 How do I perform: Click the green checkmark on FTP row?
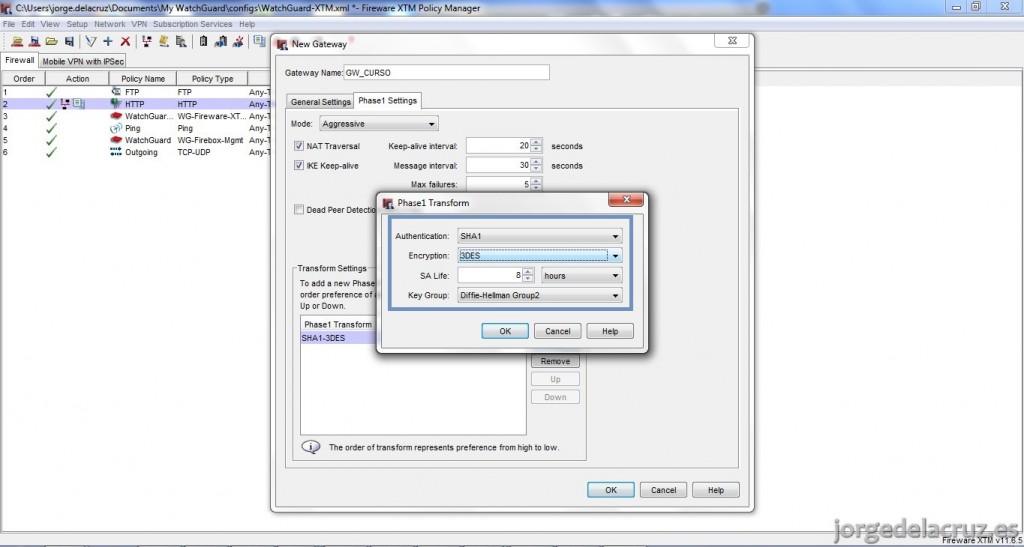[x=51, y=92]
